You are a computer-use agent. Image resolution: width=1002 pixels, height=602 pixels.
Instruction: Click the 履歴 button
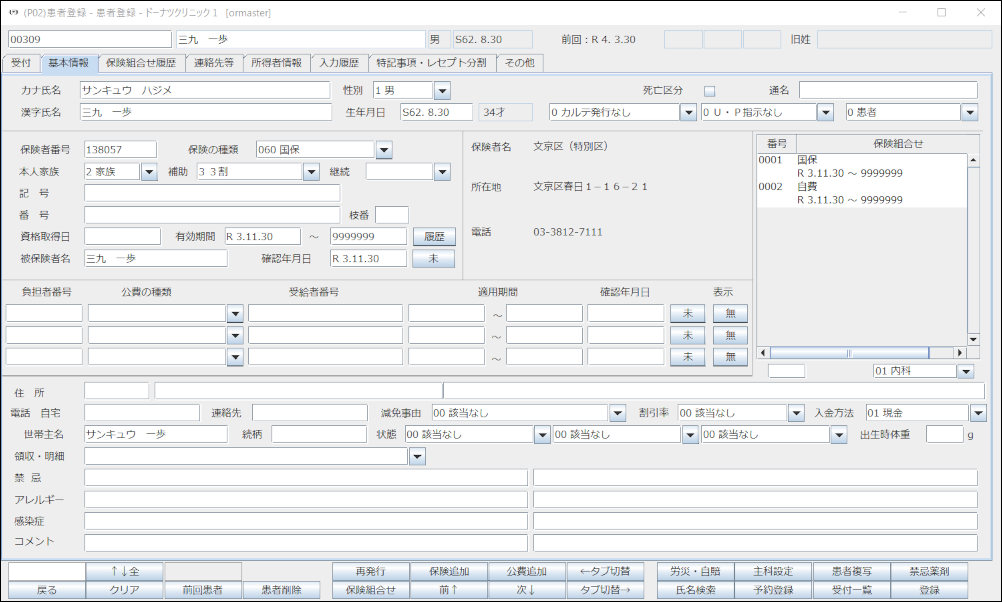coord(434,236)
